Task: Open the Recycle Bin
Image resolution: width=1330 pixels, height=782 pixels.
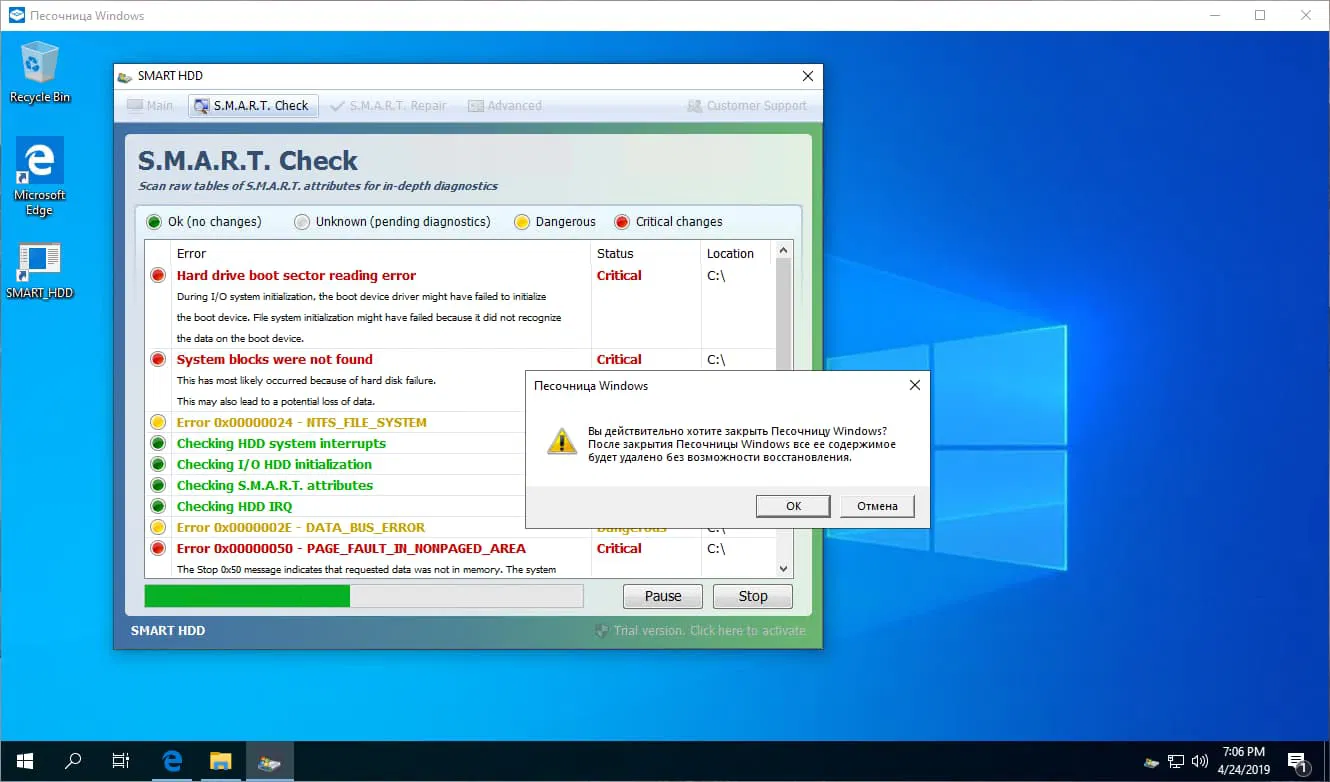Action: point(40,62)
